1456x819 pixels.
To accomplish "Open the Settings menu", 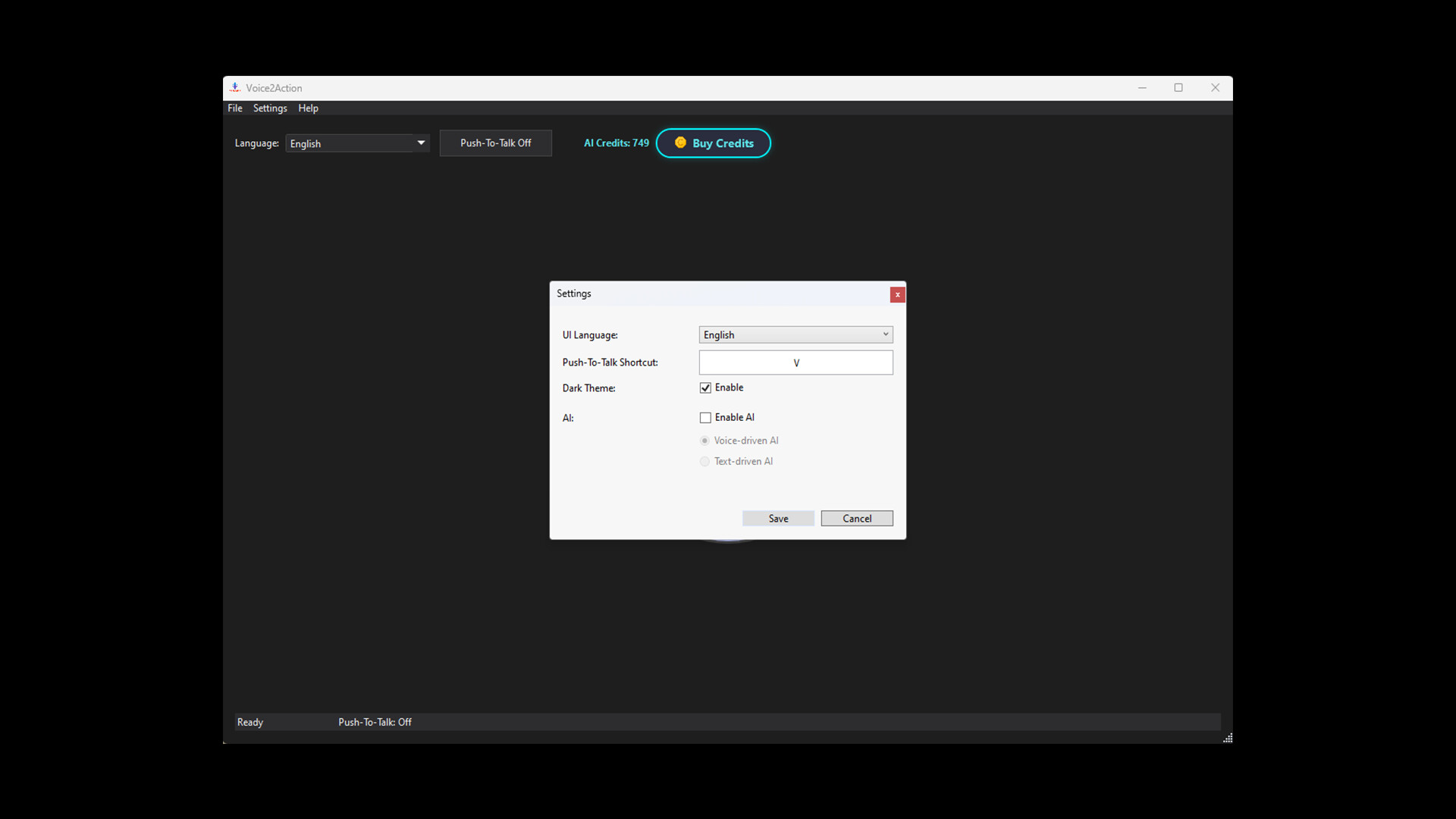I will coord(269,108).
